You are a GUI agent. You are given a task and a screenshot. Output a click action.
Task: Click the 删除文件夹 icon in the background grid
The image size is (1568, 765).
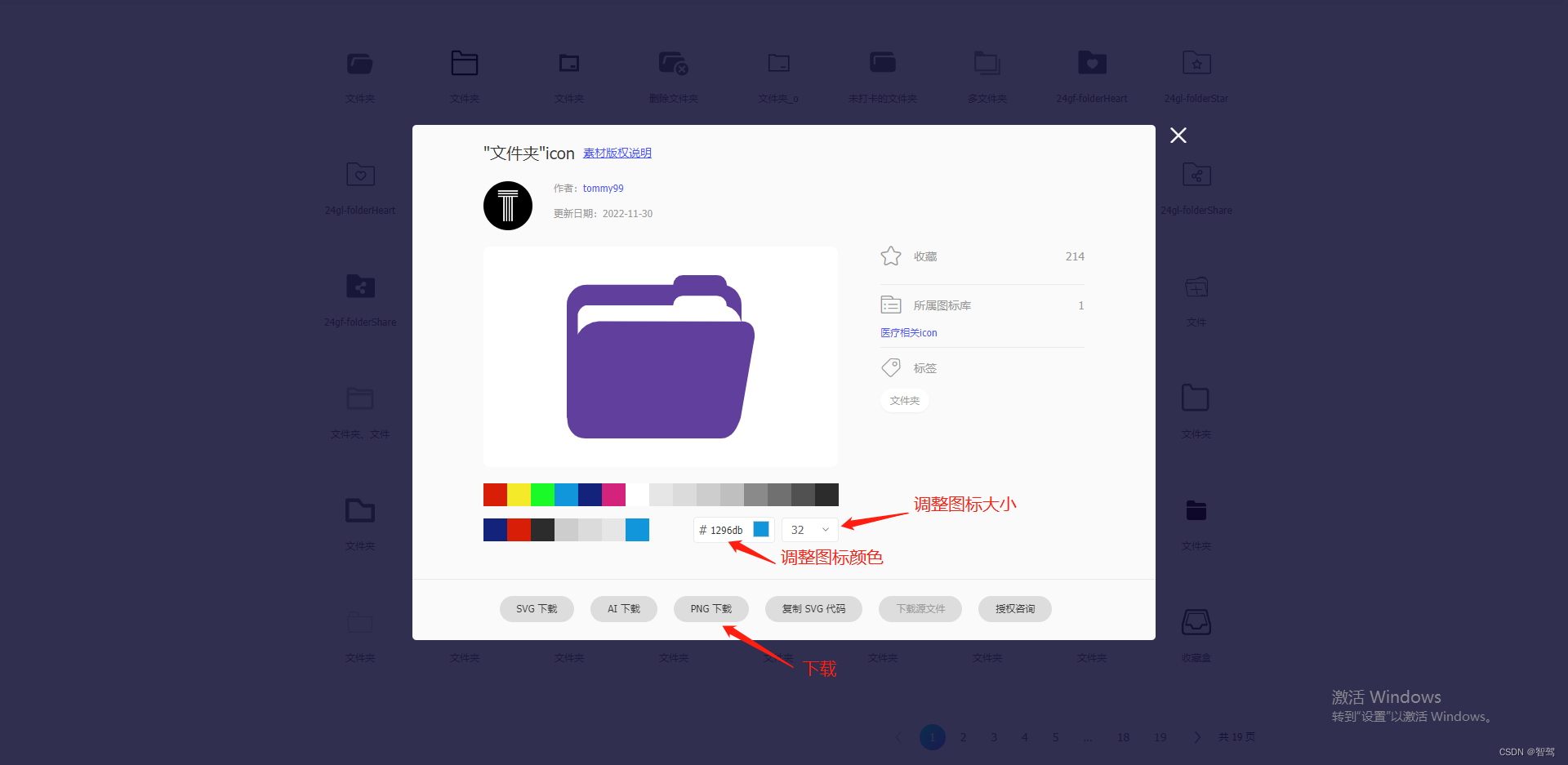(x=674, y=63)
